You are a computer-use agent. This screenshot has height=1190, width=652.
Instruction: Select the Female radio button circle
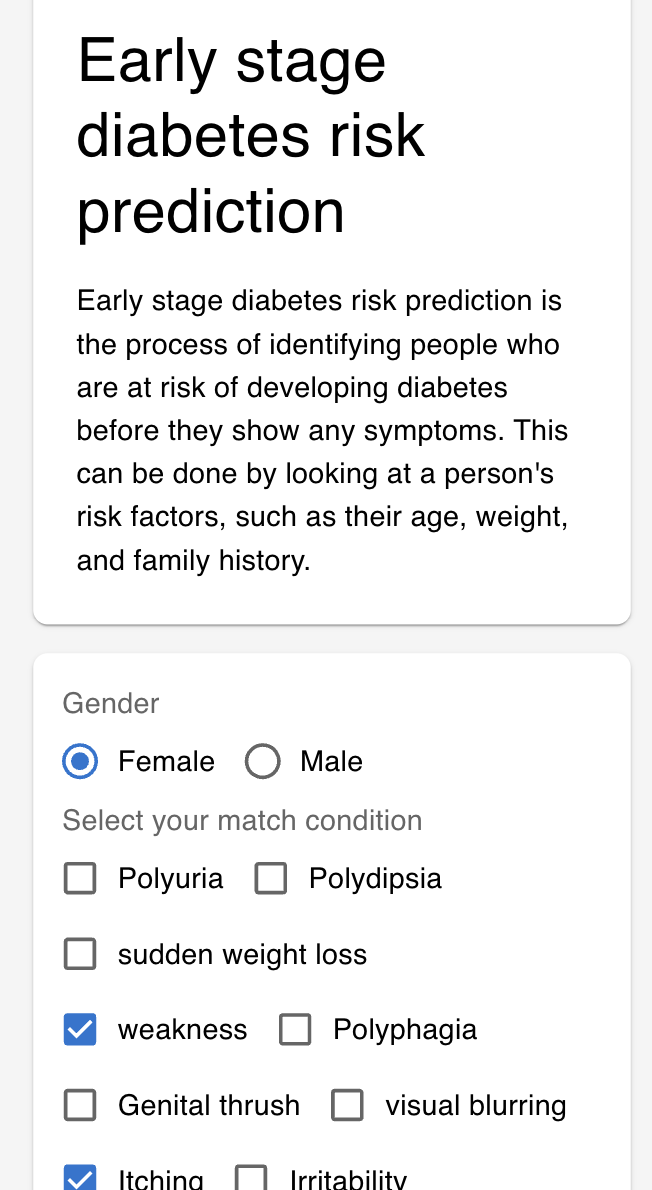80,762
